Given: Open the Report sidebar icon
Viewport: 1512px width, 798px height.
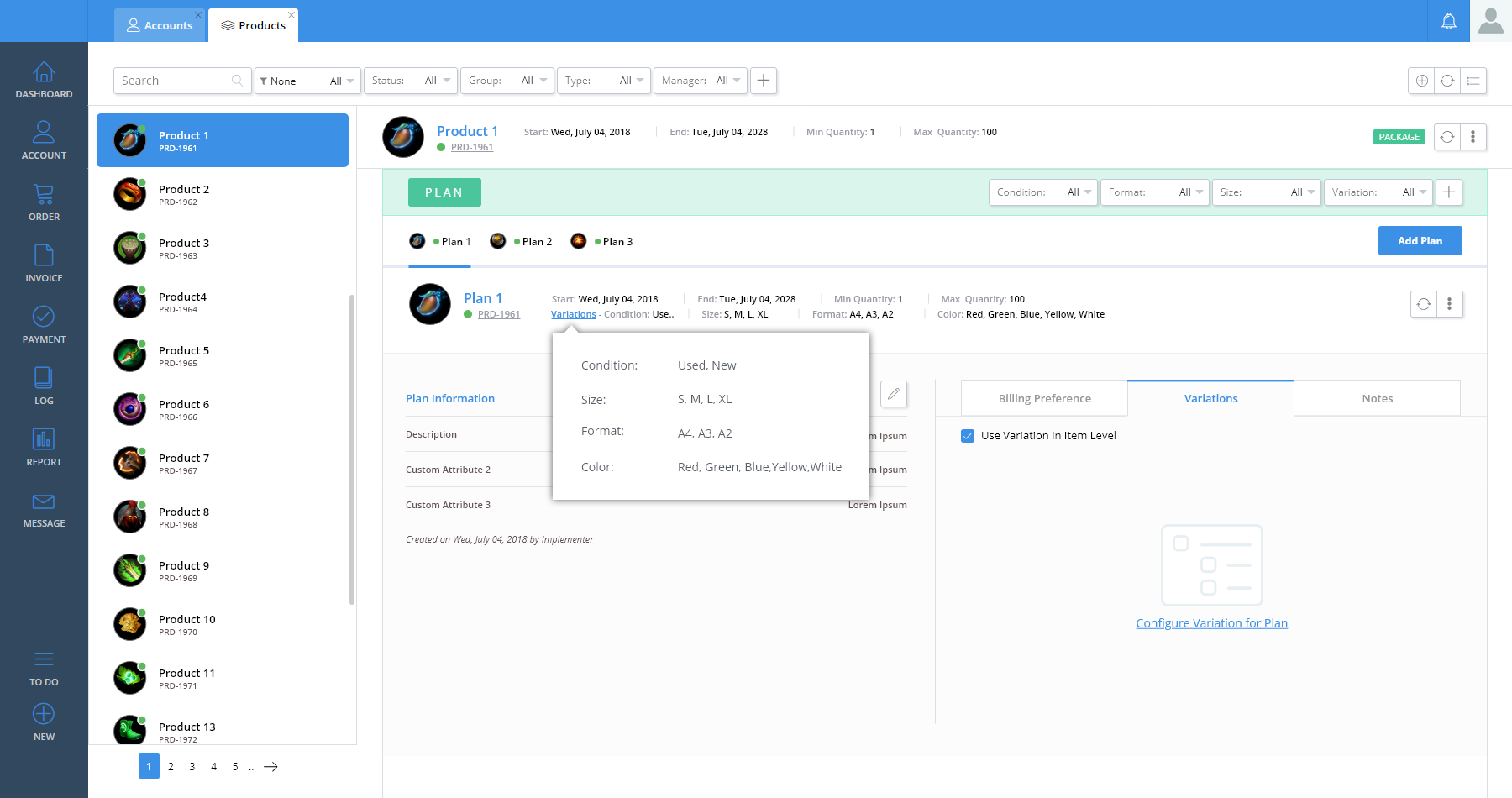Looking at the screenshot, I should [x=44, y=447].
